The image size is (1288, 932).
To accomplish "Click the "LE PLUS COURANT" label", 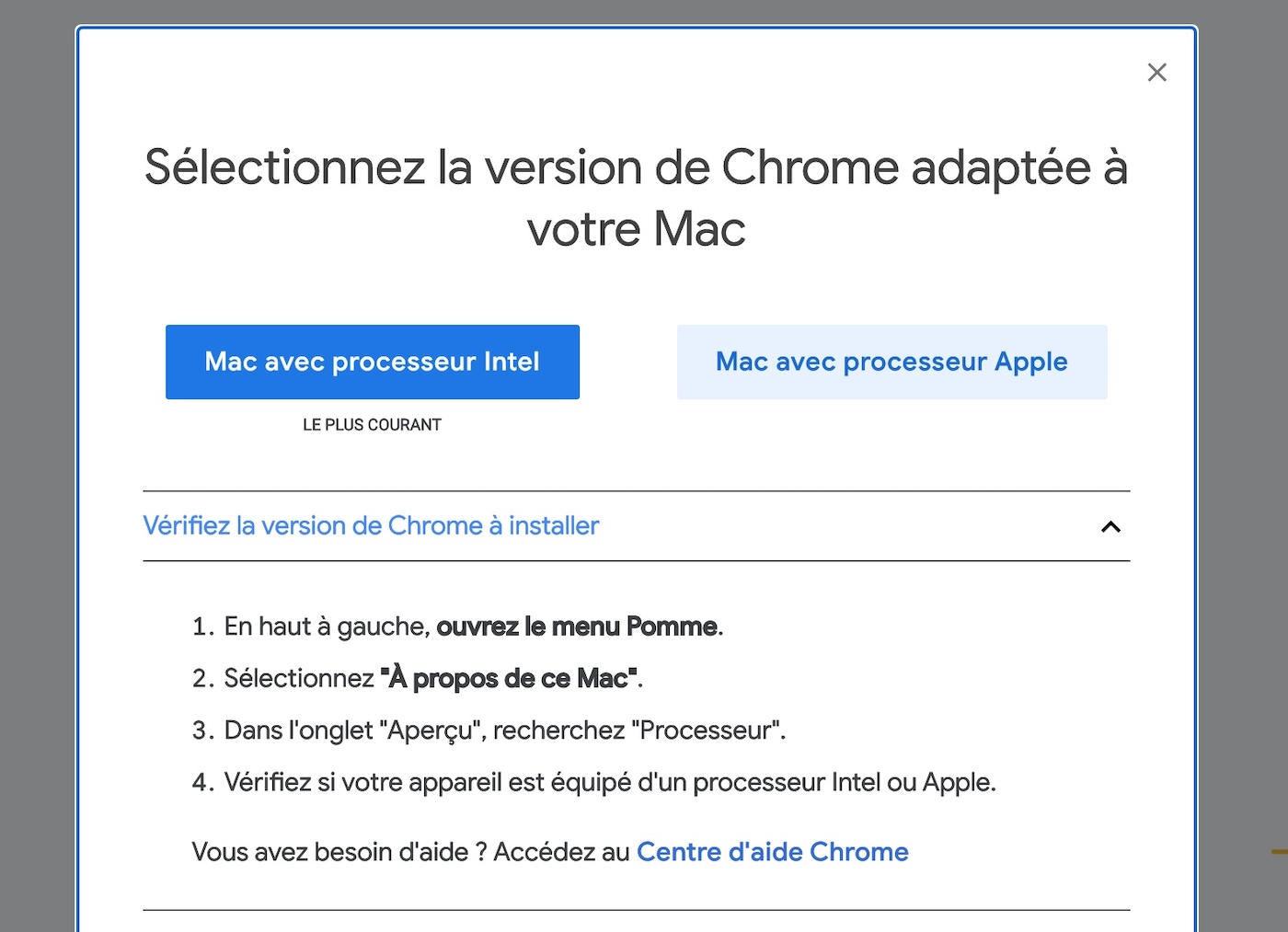I will 372,425.
